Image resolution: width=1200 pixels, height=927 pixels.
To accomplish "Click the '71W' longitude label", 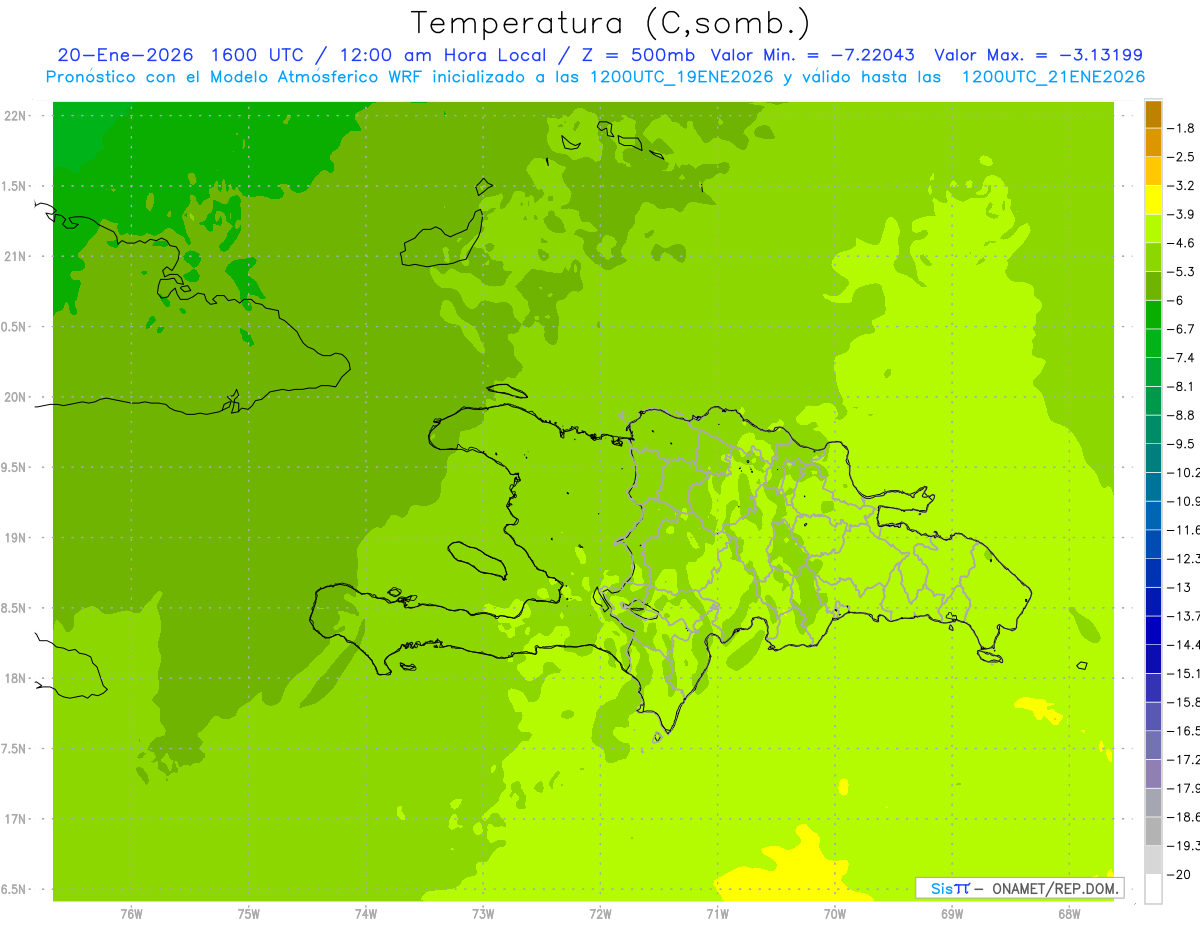I will [717, 913].
